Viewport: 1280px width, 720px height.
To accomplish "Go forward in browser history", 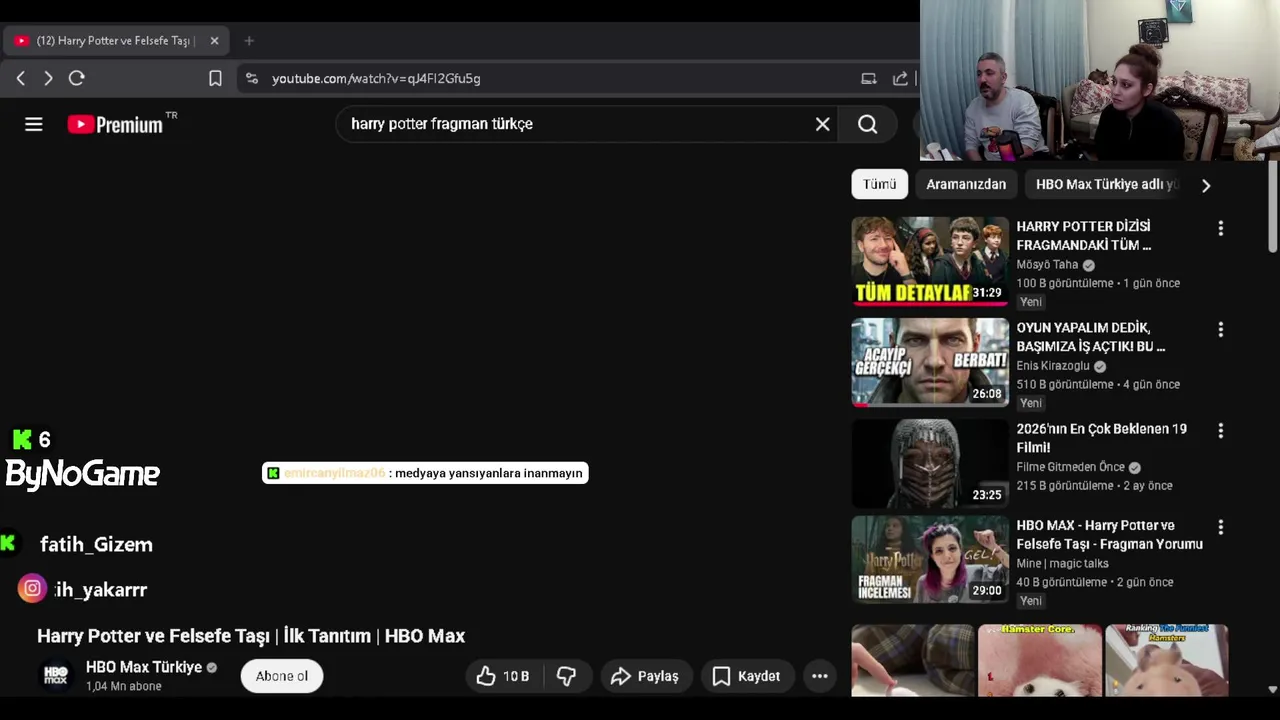I will 48,78.
